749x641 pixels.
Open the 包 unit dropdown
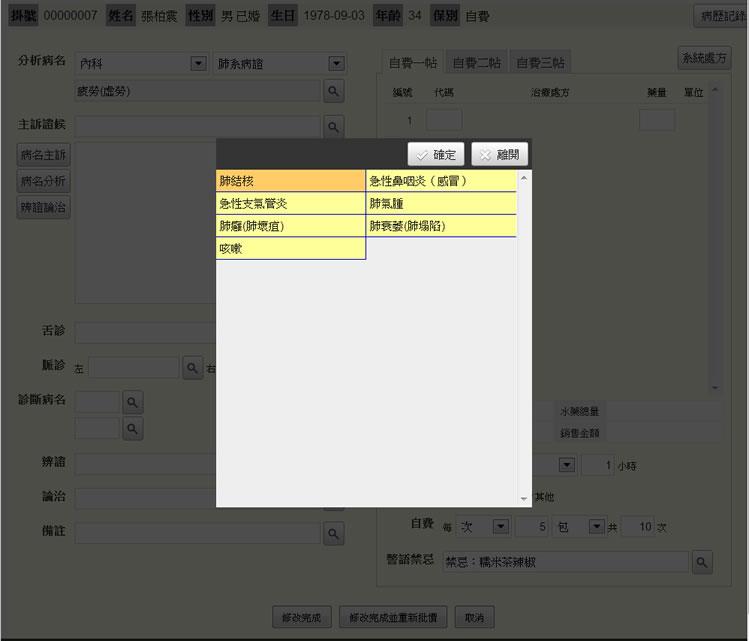click(597, 526)
